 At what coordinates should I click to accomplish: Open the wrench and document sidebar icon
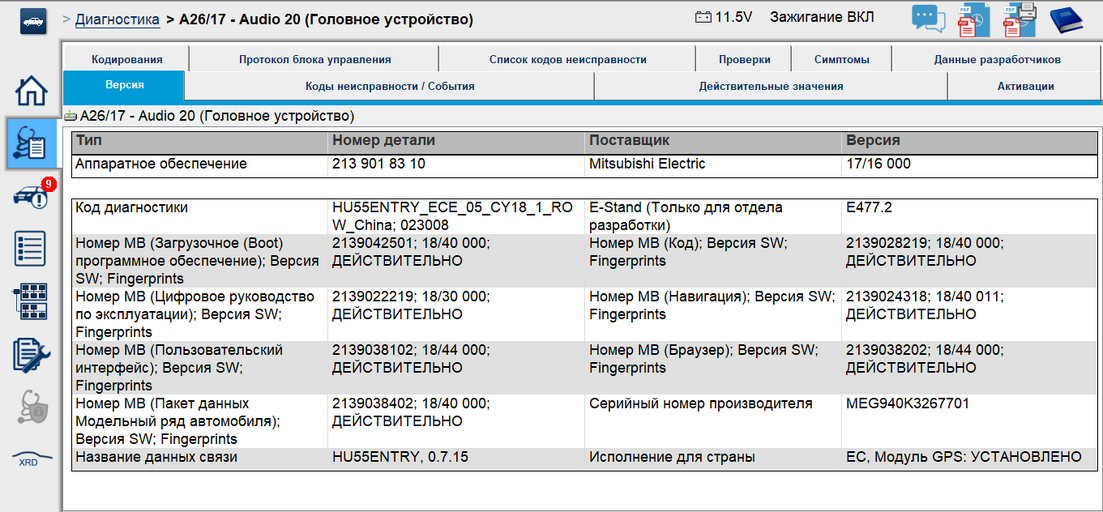tap(32, 354)
